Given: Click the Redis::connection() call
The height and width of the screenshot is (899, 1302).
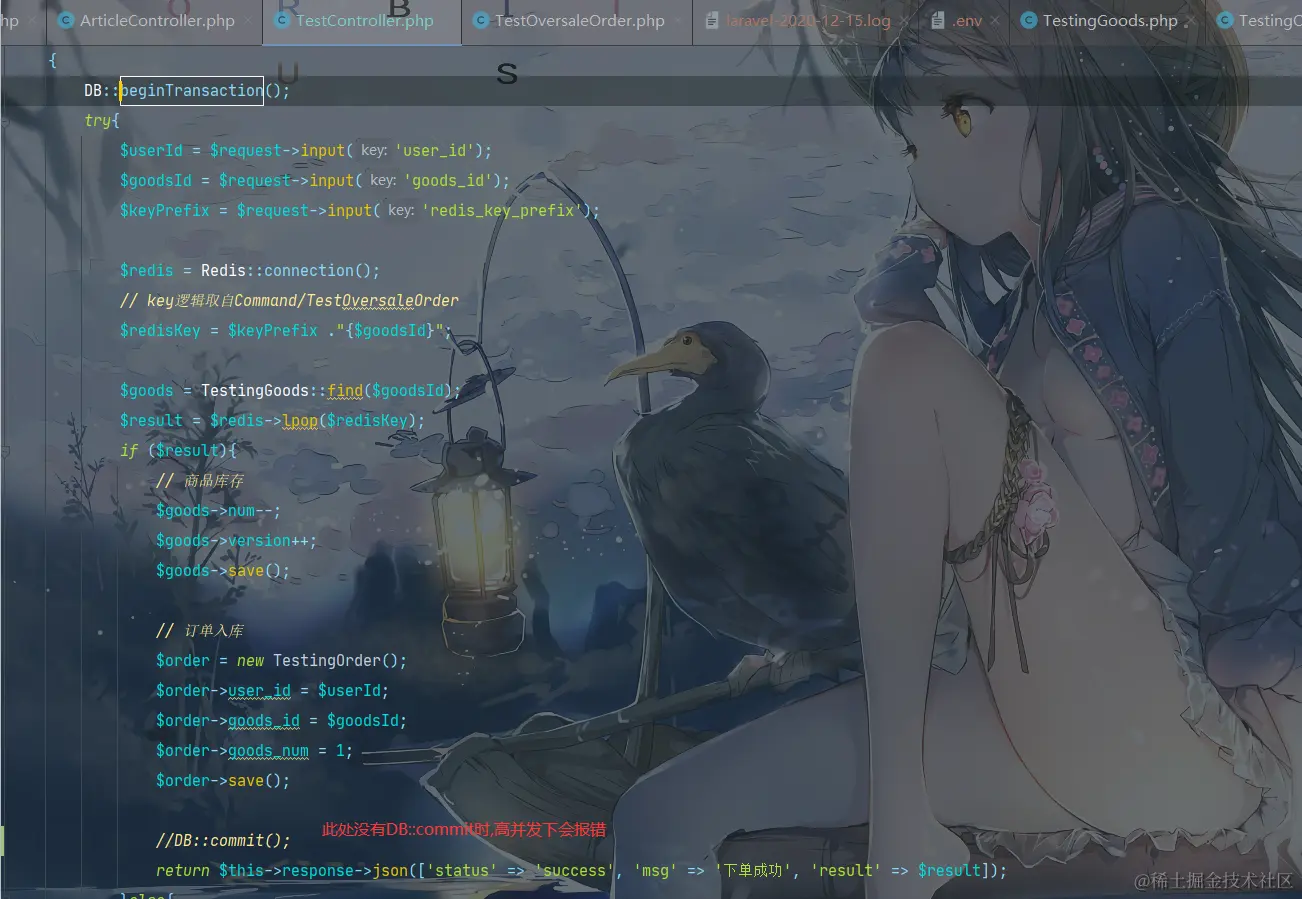Looking at the screenshot, I should 291,271.
